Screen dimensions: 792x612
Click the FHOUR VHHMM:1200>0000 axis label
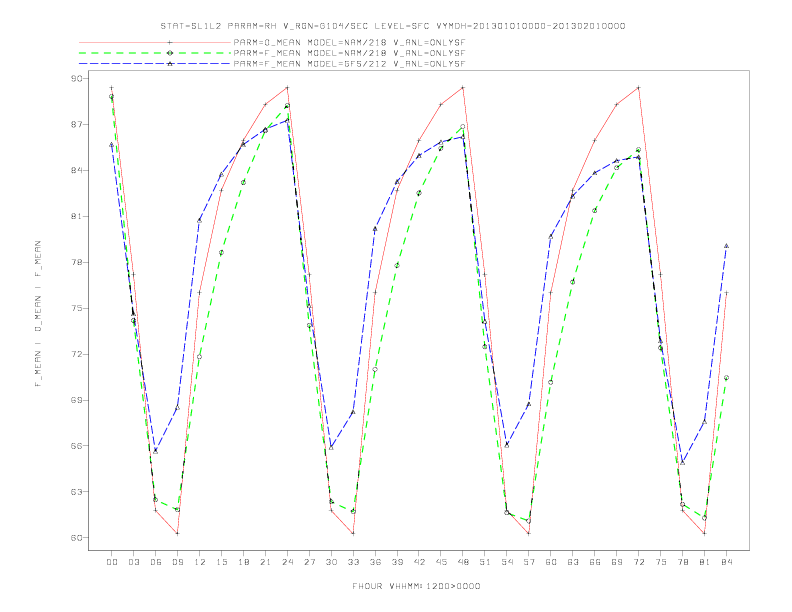416,586
